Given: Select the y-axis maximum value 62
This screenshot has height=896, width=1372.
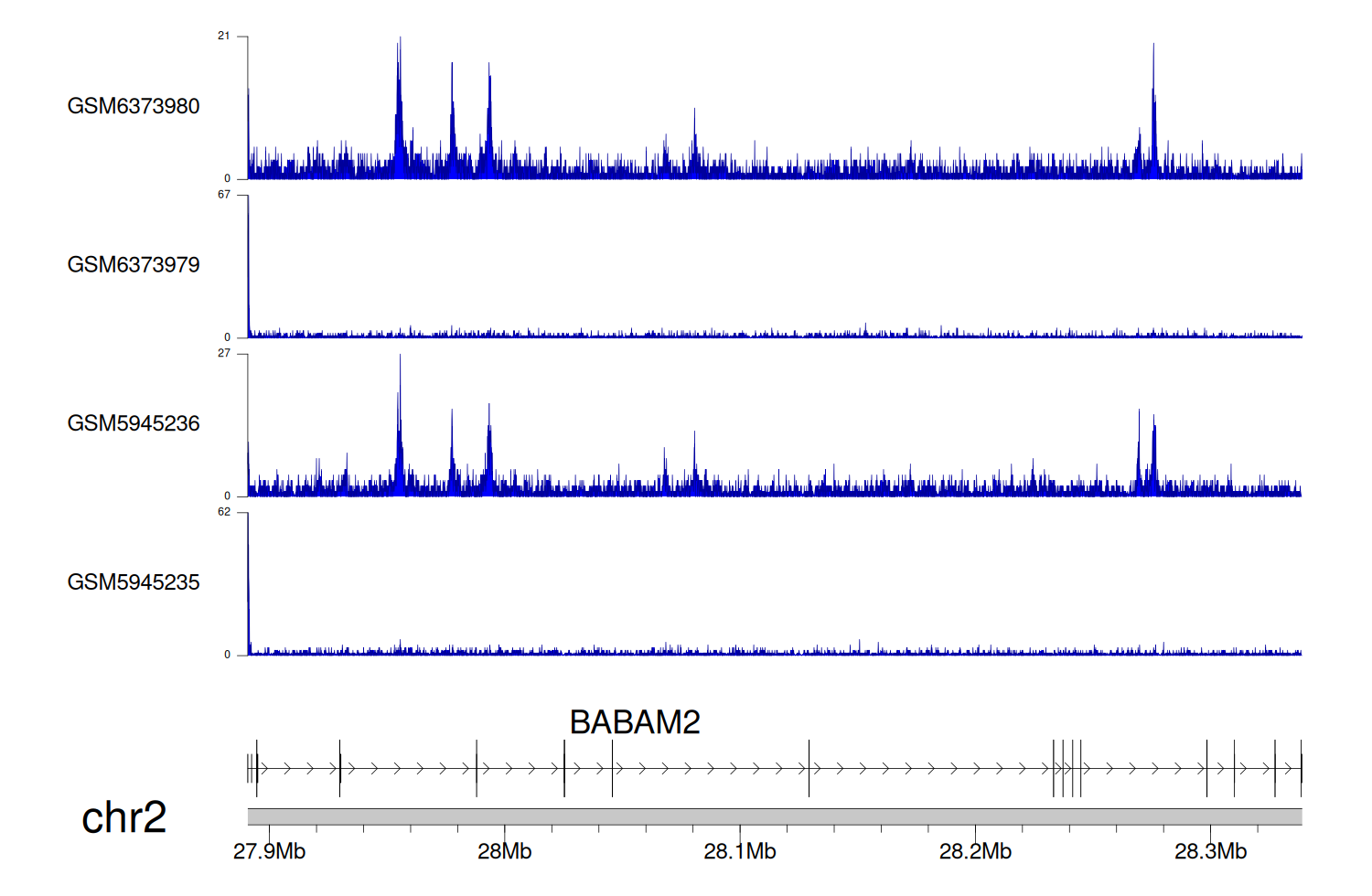Looking at the screenshot, I should (x=224, y=512).
